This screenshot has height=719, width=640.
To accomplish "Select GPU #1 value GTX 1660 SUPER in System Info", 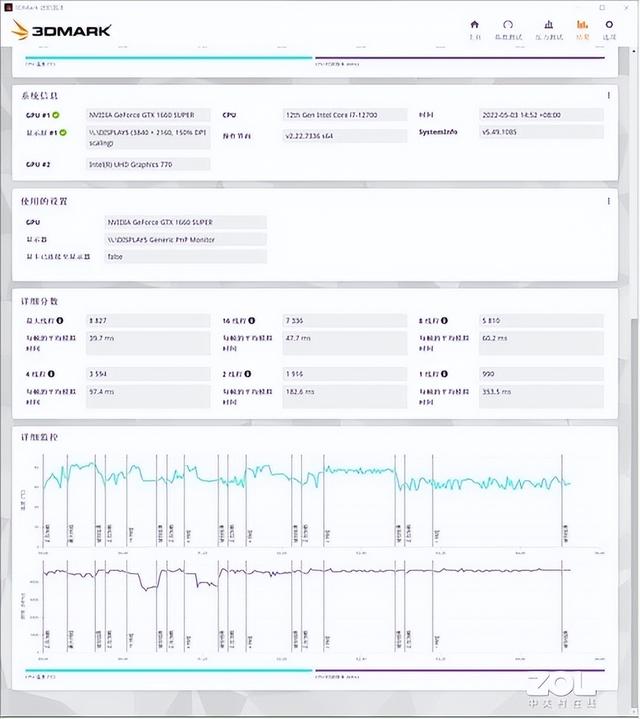I will pyautogui.click(x=148, y=115).
